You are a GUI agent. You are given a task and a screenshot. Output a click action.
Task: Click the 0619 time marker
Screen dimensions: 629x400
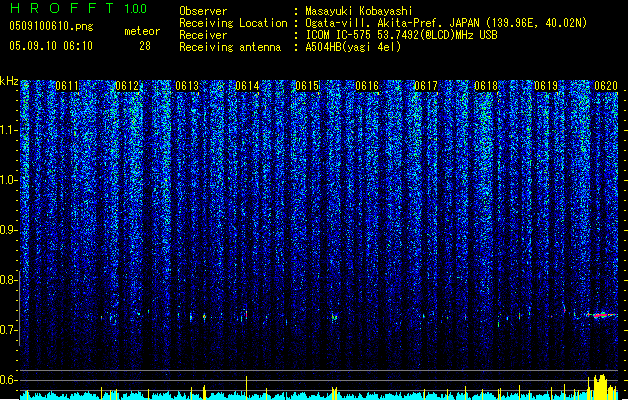[546, 86]
